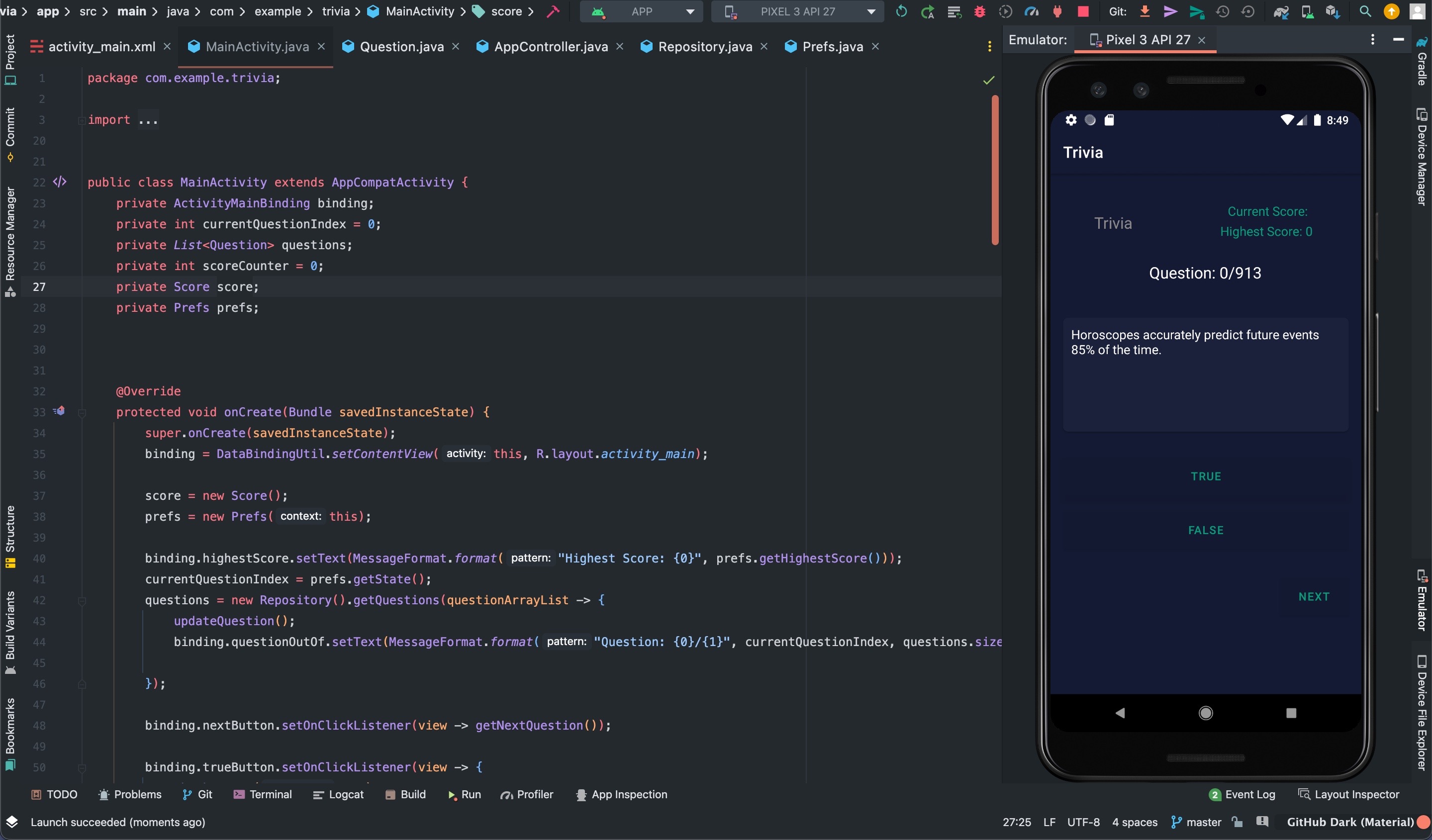Screen dimensions: 1432x840
Task: Toggle the Emulator side panel
Action: 1422,600
